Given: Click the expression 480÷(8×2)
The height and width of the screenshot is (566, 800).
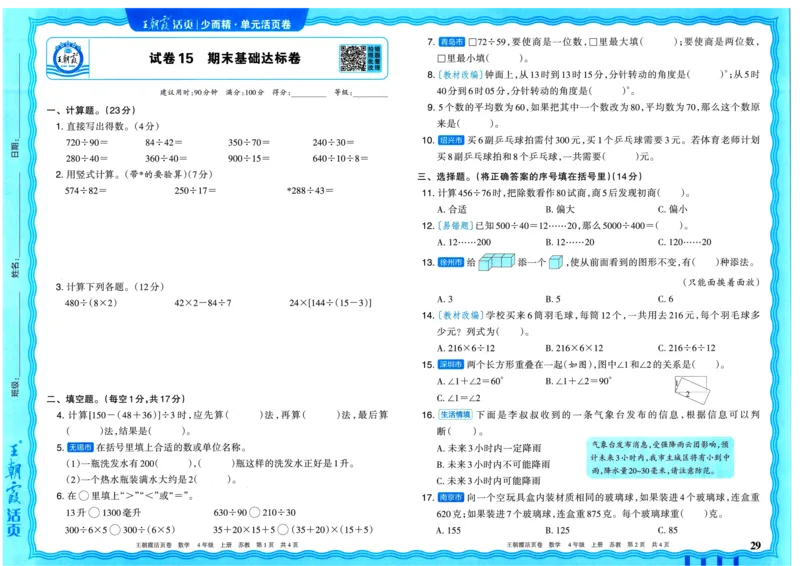Looking at the screenshot, I should tap(91, 303).
